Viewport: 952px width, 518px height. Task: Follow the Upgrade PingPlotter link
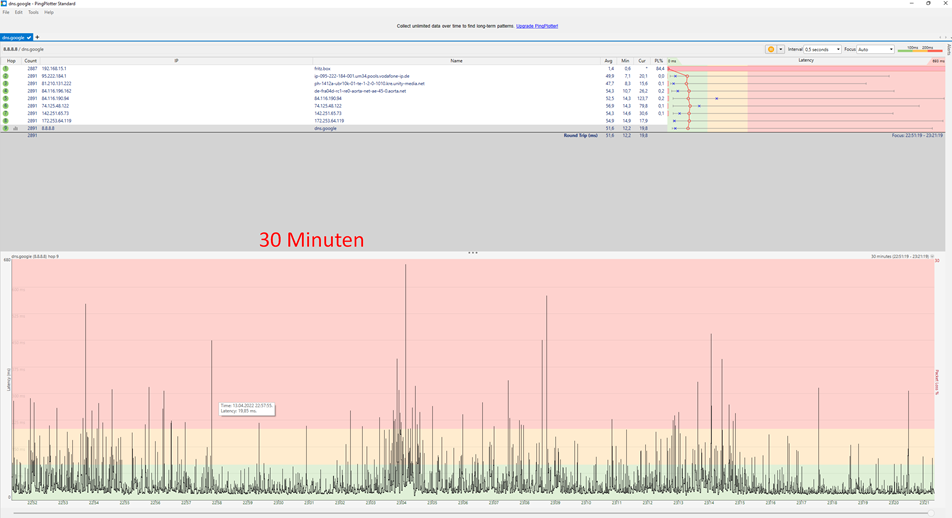click(x=537, y=26)
